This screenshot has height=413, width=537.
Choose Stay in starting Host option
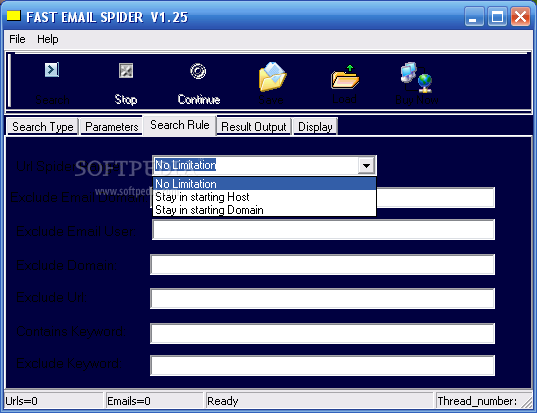(x=264, y=197)
